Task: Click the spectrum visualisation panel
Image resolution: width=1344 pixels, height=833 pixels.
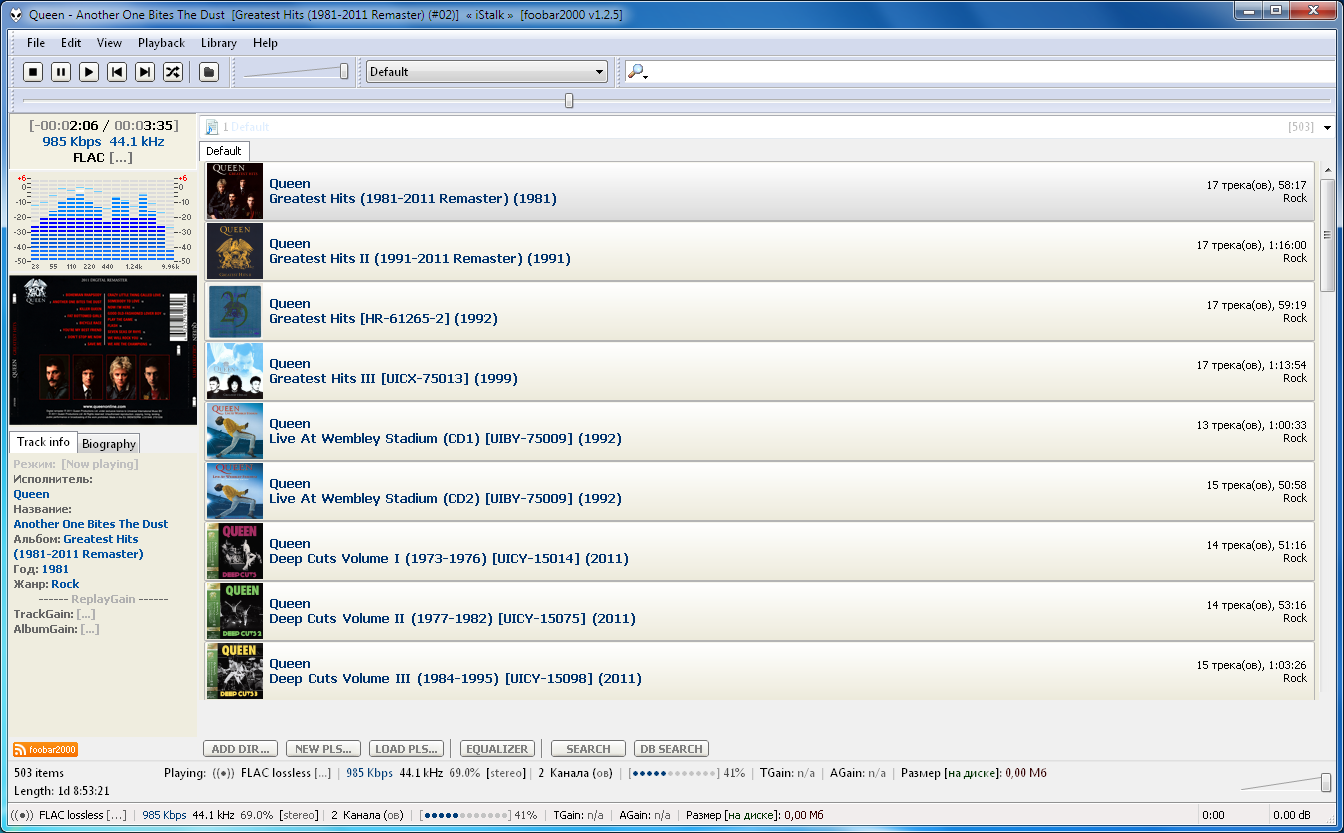Action: tap(103, 222)
